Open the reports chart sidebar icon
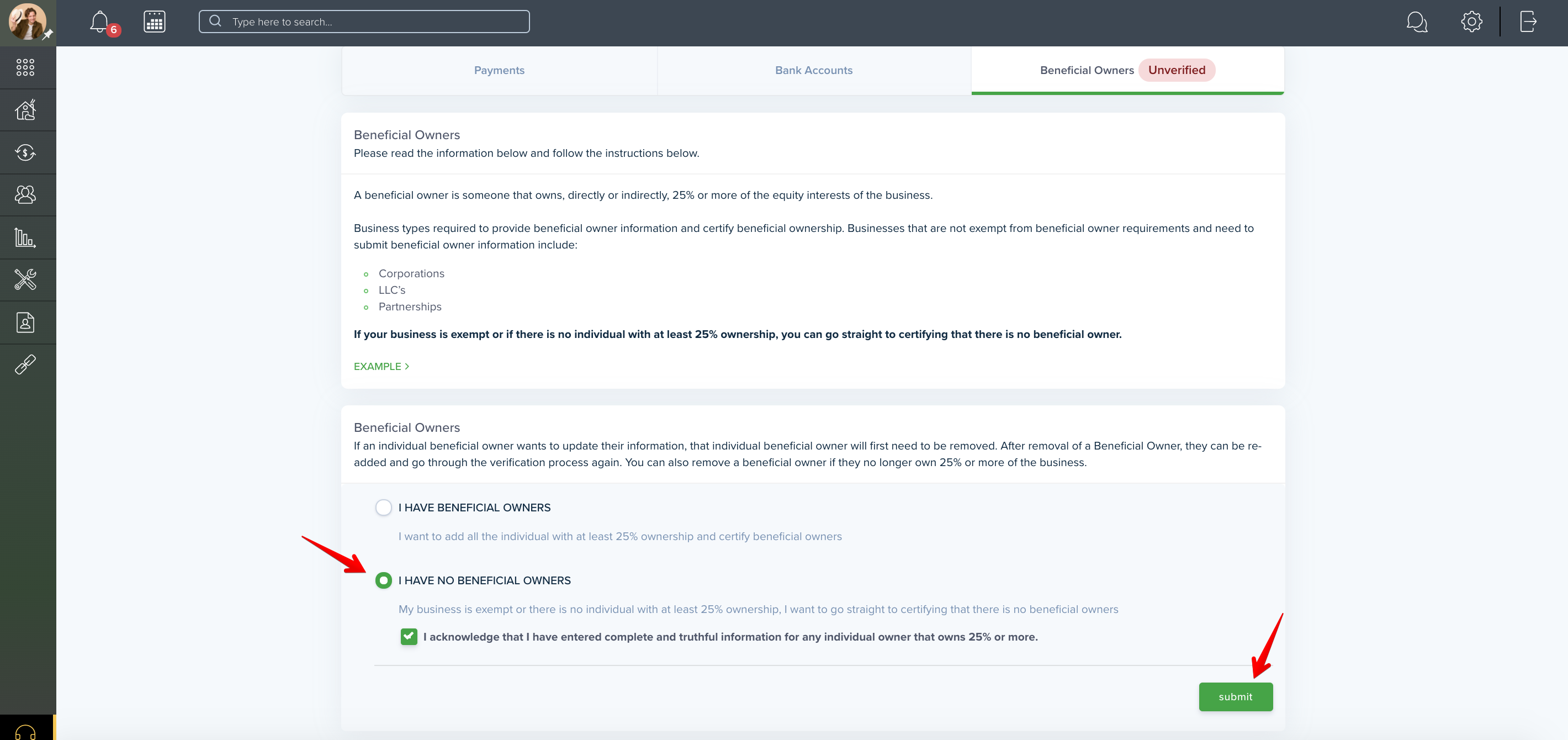 (x=25, y=237)
